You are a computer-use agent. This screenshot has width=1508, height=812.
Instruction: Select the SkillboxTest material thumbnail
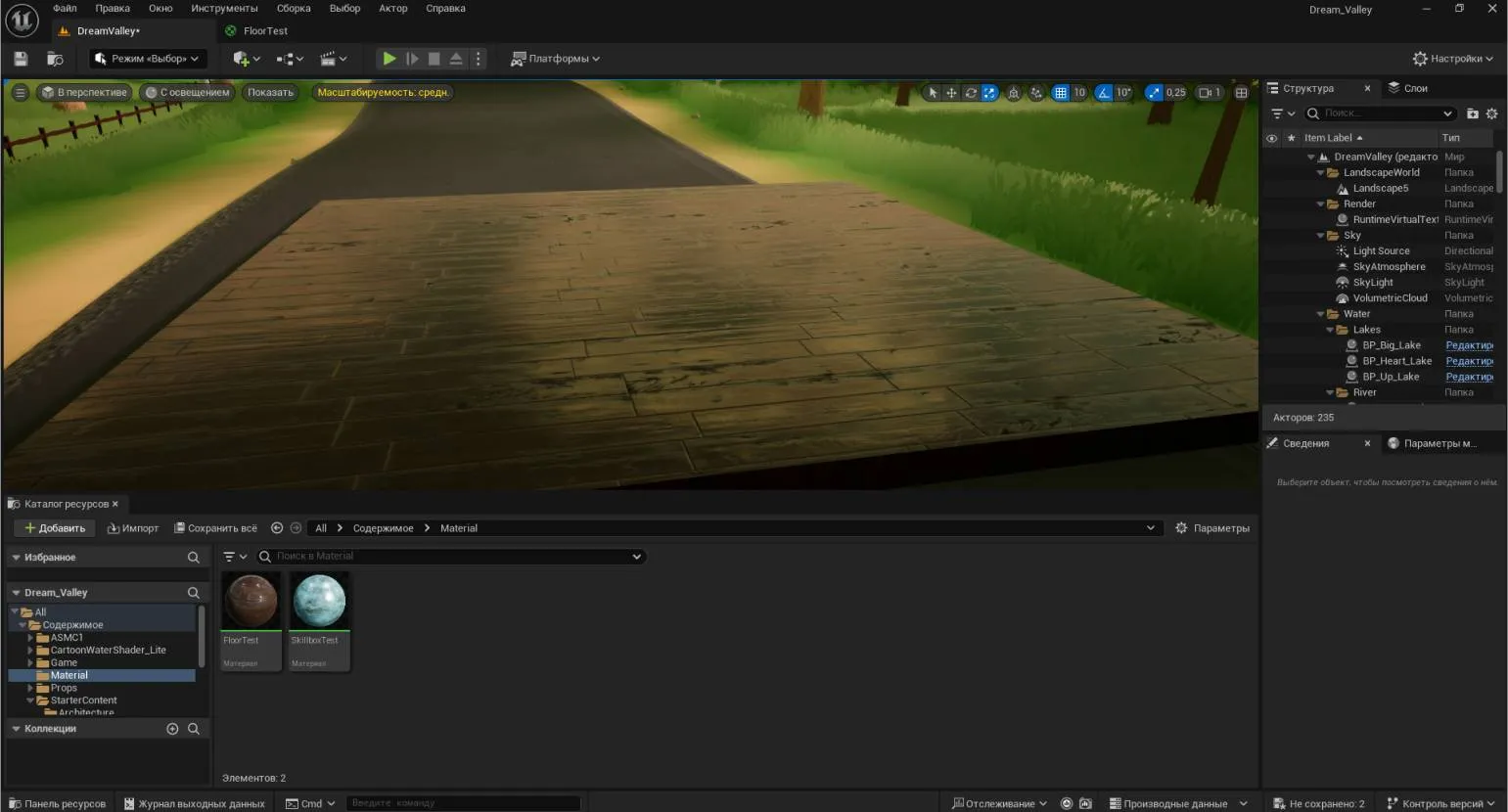319,601
